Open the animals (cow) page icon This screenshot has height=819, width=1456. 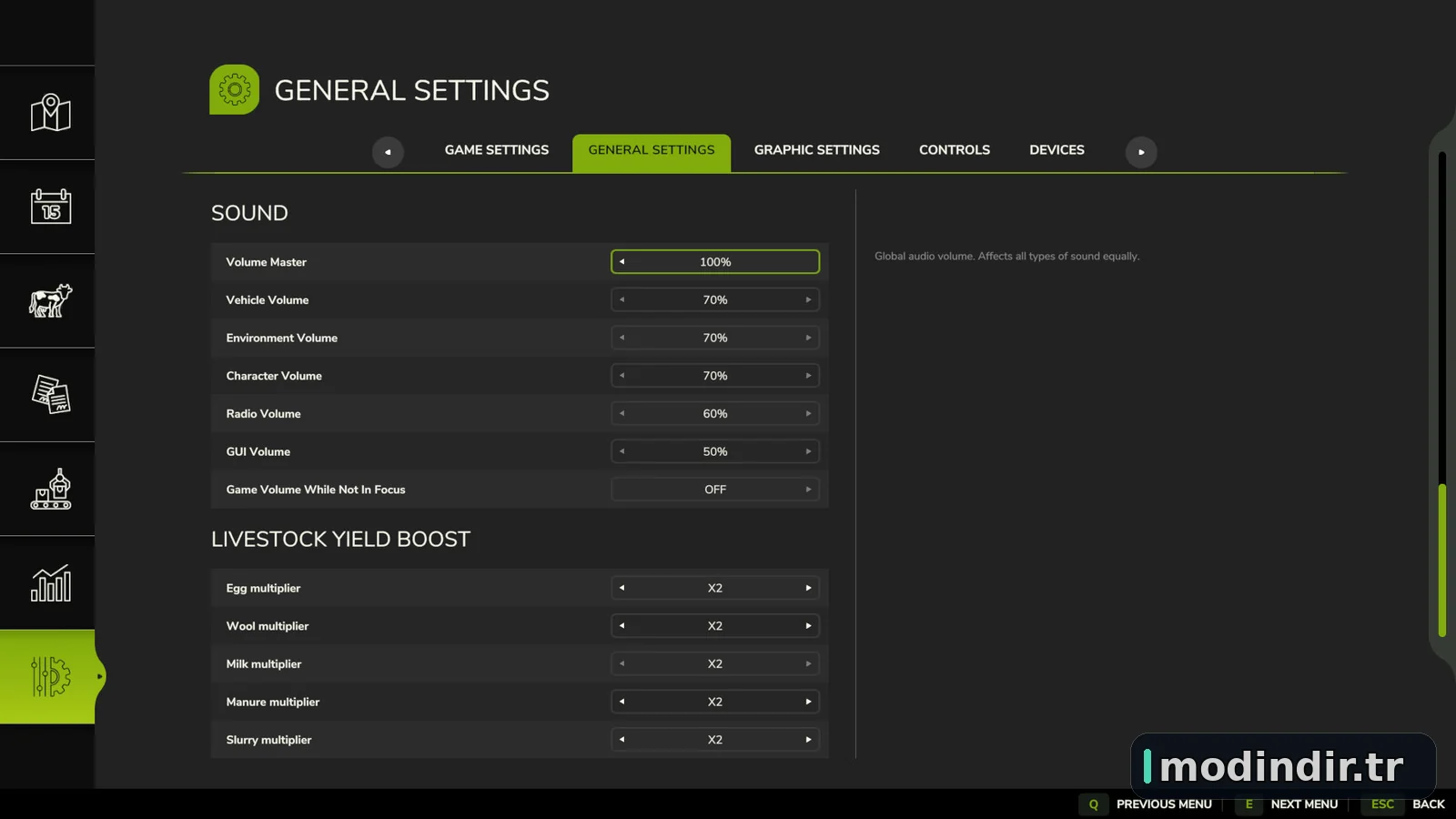point(51,300)
